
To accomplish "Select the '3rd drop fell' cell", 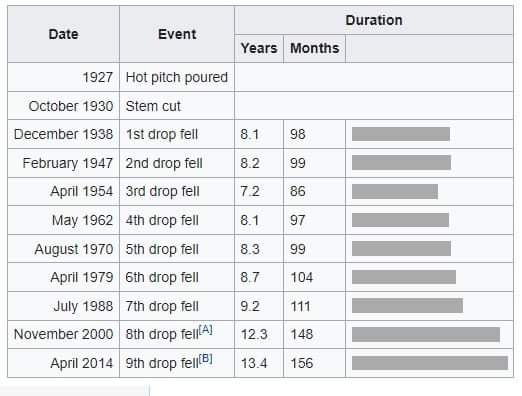I will pos(177,191).
